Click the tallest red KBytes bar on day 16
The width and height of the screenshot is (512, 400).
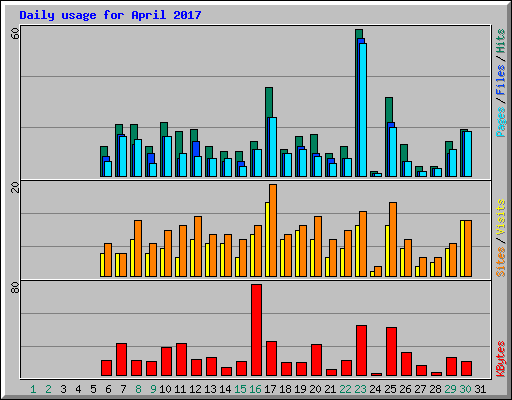click(x=256, y=330)
